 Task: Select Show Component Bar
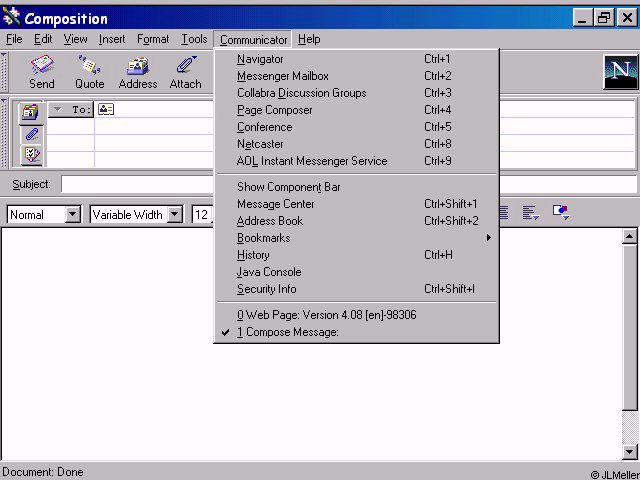click(x=356, y=187)
